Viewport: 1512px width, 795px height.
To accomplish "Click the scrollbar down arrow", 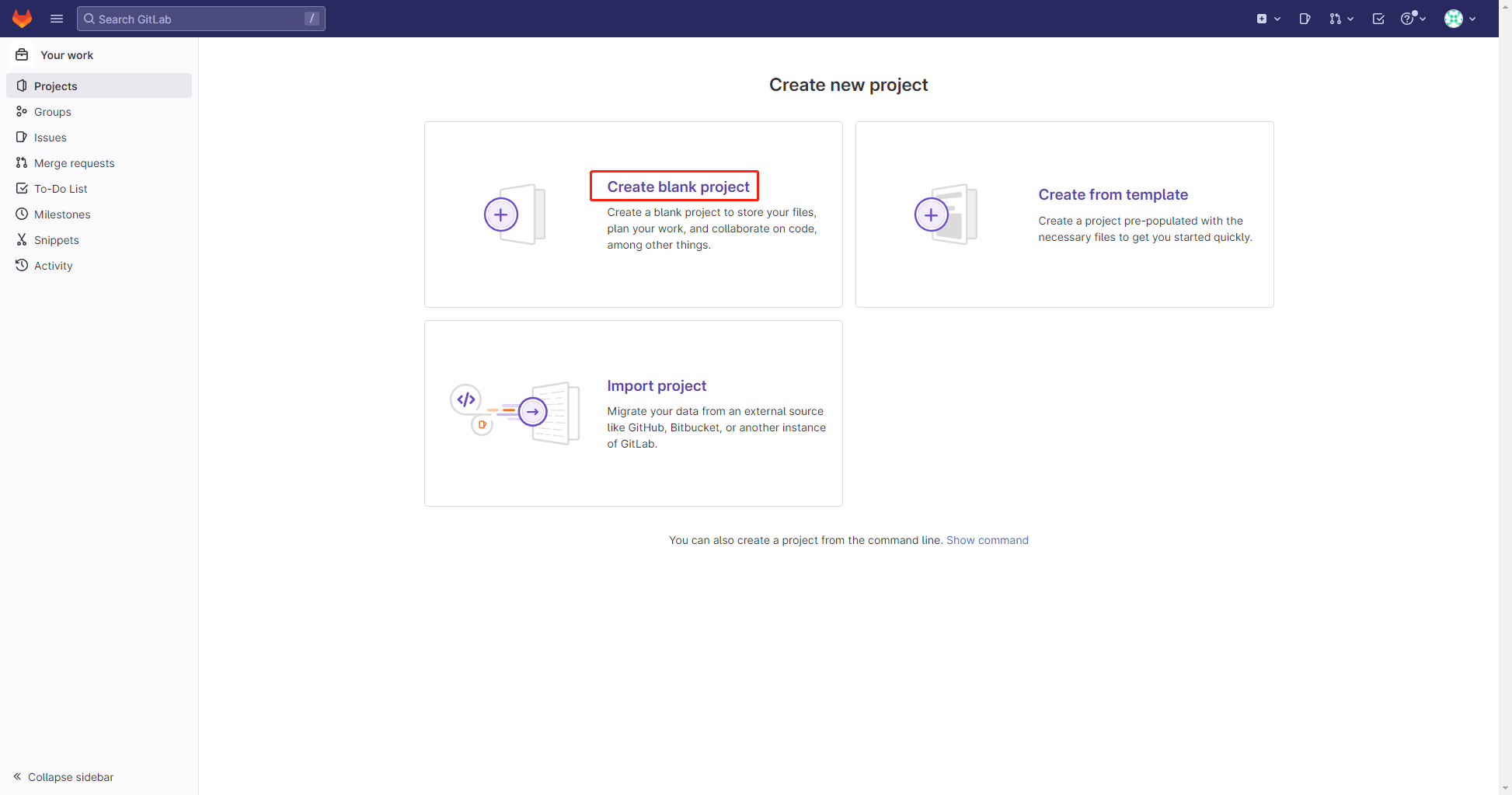I will click(1506, 788).
